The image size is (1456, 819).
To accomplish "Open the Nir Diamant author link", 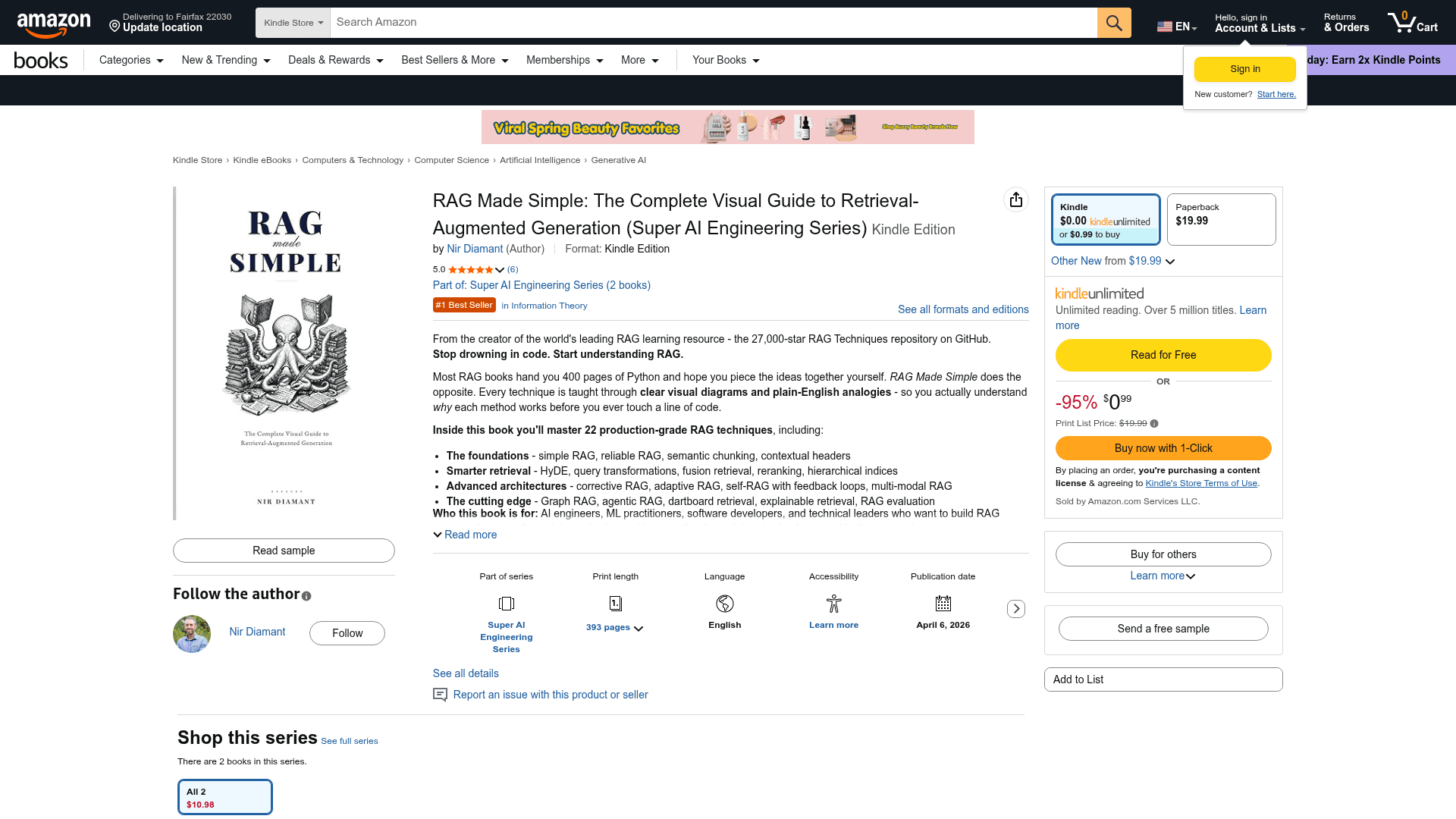I will [475, 249].
